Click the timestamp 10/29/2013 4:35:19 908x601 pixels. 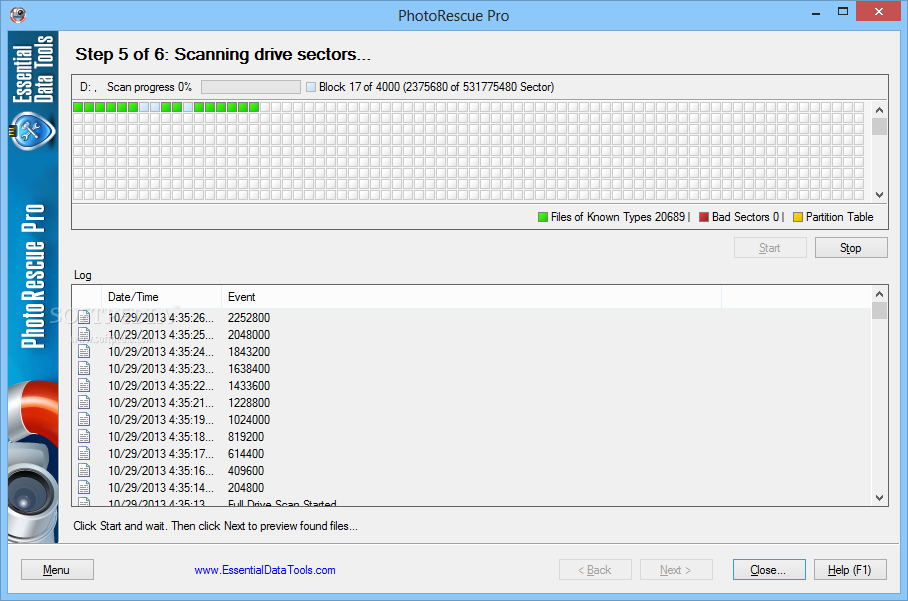[160, 419]
